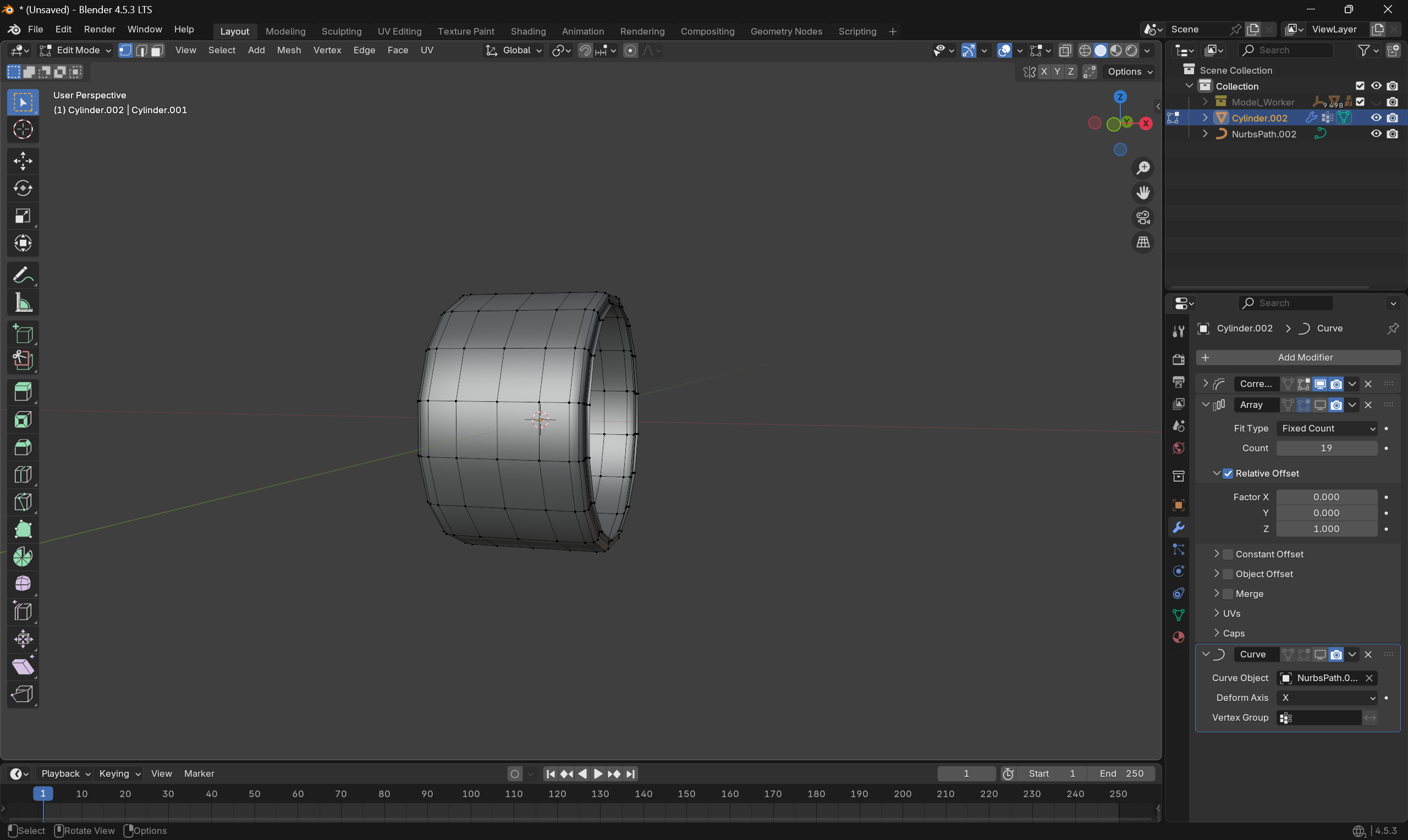Image resolution: width=1408 pixels, height=840 pixels.
Task: Switch to face select mode
Action: pos(157,51)
